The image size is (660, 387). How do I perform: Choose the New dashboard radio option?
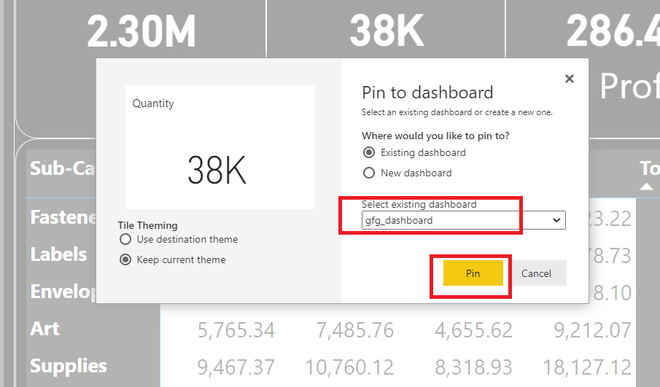click(x=369, y=173)
